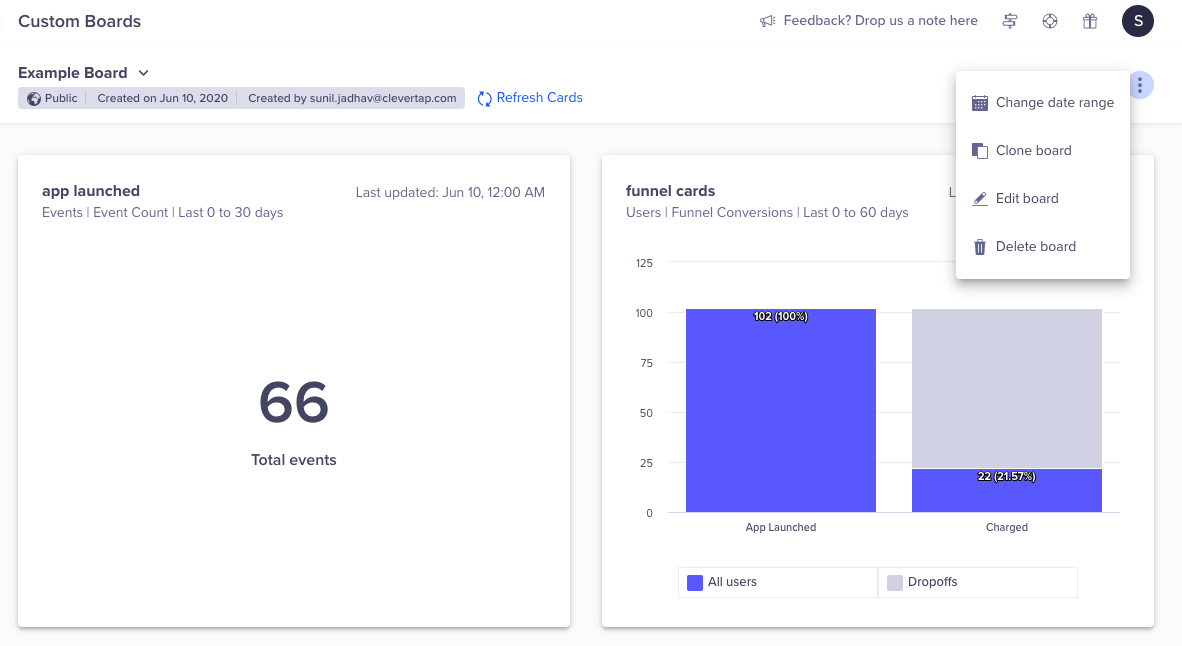The height and width of the screenshot is (646, 1182).
Task: Click the help lifebuoy icon in the header
Action: click(1050, 20)
